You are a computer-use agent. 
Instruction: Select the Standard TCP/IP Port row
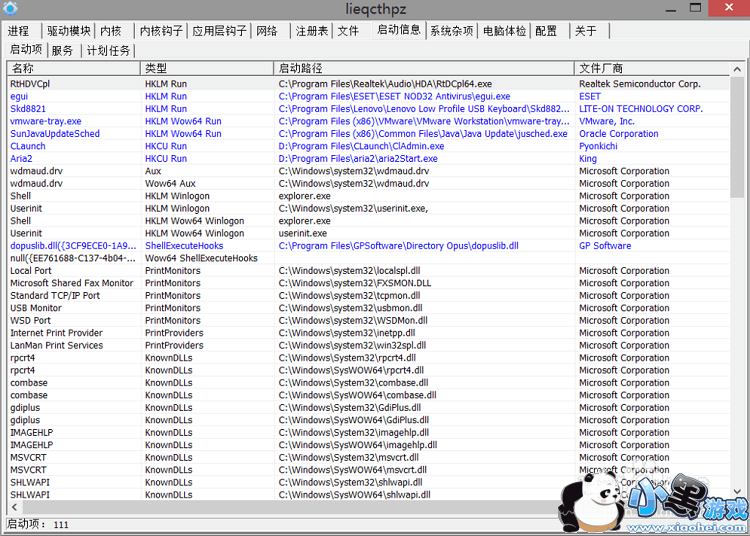[368, 295]
